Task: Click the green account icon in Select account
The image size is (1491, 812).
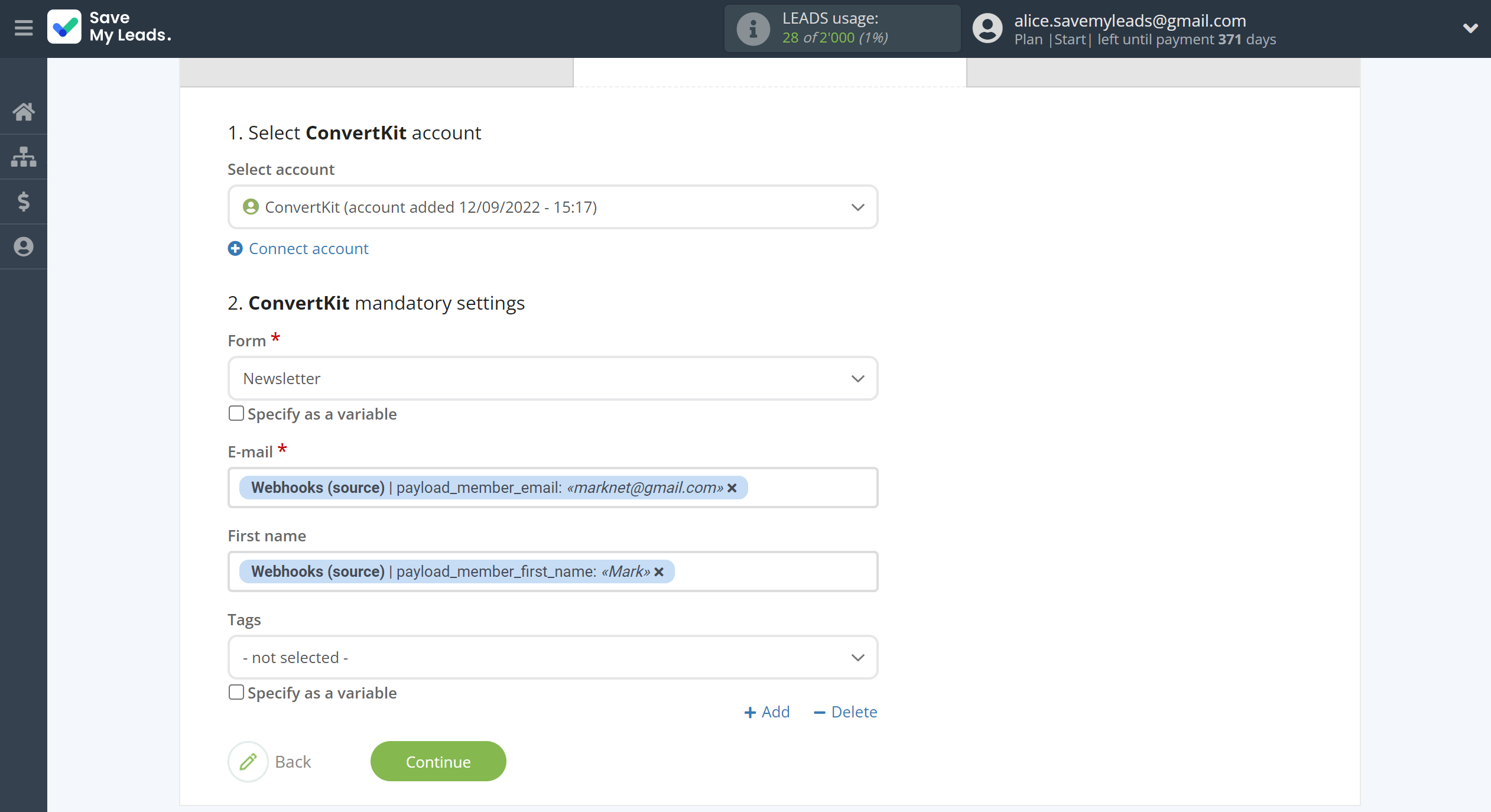Action: 251,207
